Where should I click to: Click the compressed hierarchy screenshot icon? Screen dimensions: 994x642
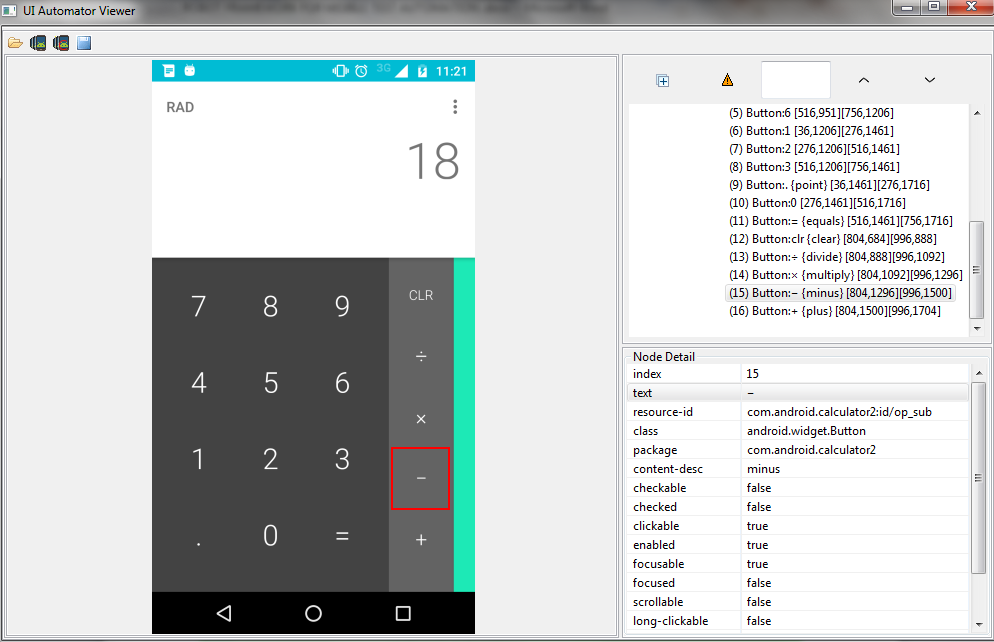(x=61, y=43)
